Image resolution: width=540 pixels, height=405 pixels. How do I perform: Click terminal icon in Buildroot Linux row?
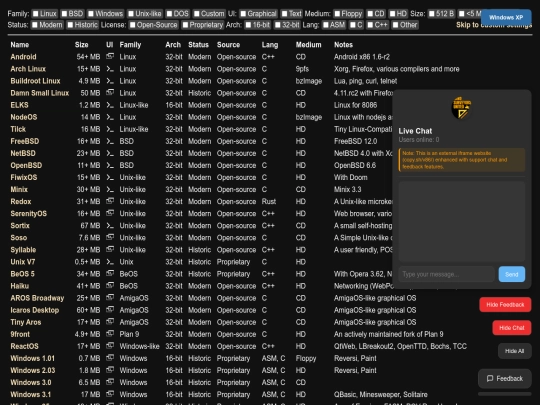click(x=110, y=81)
